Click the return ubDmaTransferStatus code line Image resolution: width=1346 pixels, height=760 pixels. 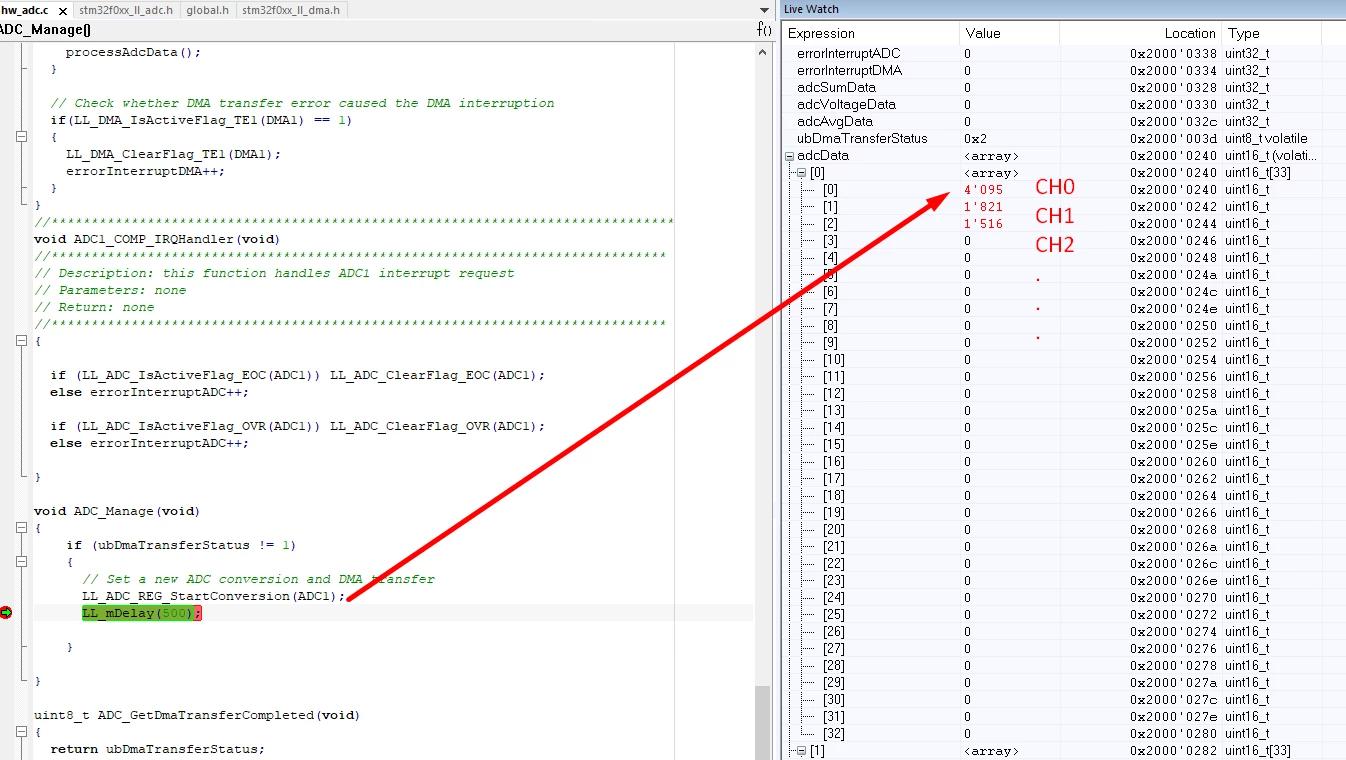point(158,749)
